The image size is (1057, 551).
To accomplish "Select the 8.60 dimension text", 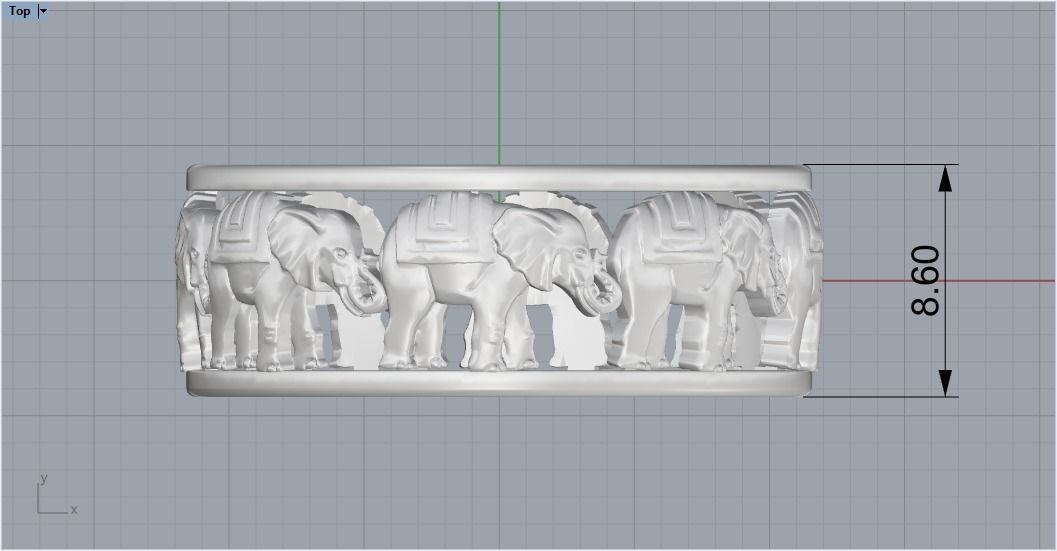I will pos(926,281).
